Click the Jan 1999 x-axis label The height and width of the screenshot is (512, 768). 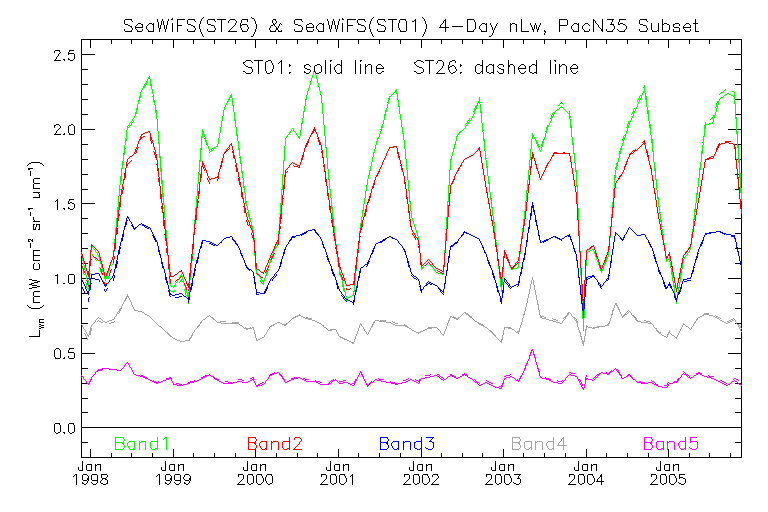click(173, 473)
